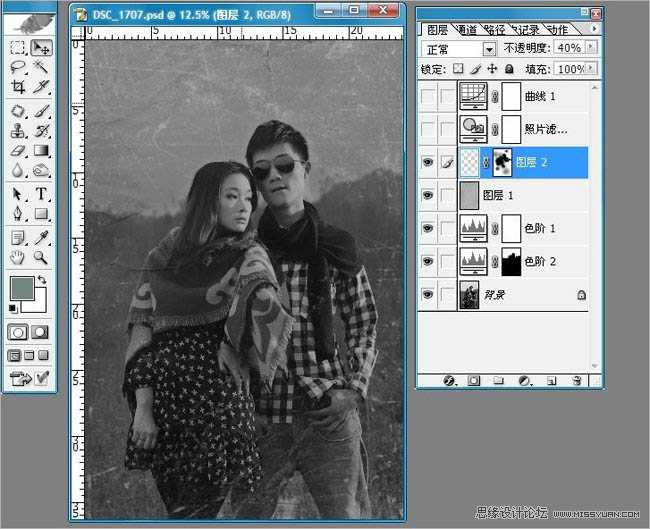Screen dimensions: 650x529
Task: Reset default foreground and background colors
Action: pos(13,308)
